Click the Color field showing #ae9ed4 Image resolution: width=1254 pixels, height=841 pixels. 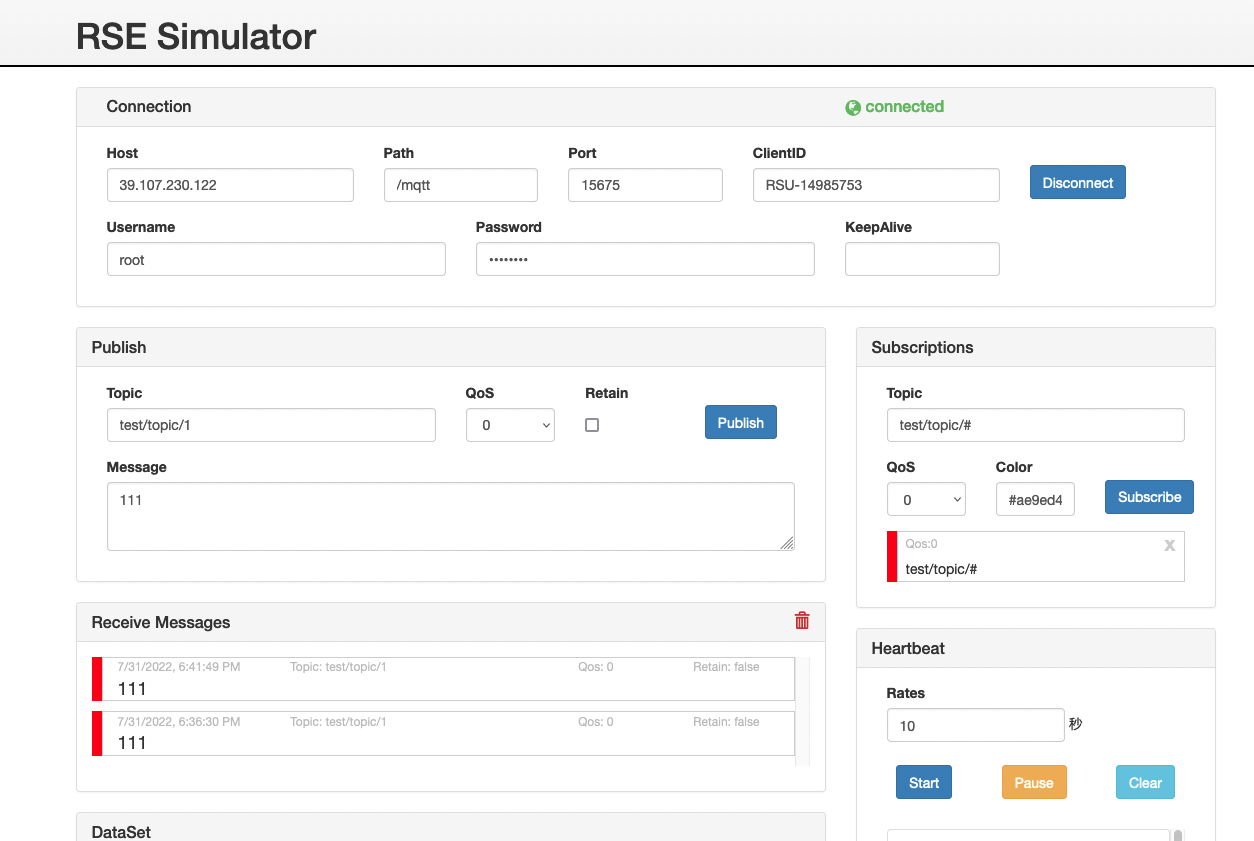(1035, 499)
